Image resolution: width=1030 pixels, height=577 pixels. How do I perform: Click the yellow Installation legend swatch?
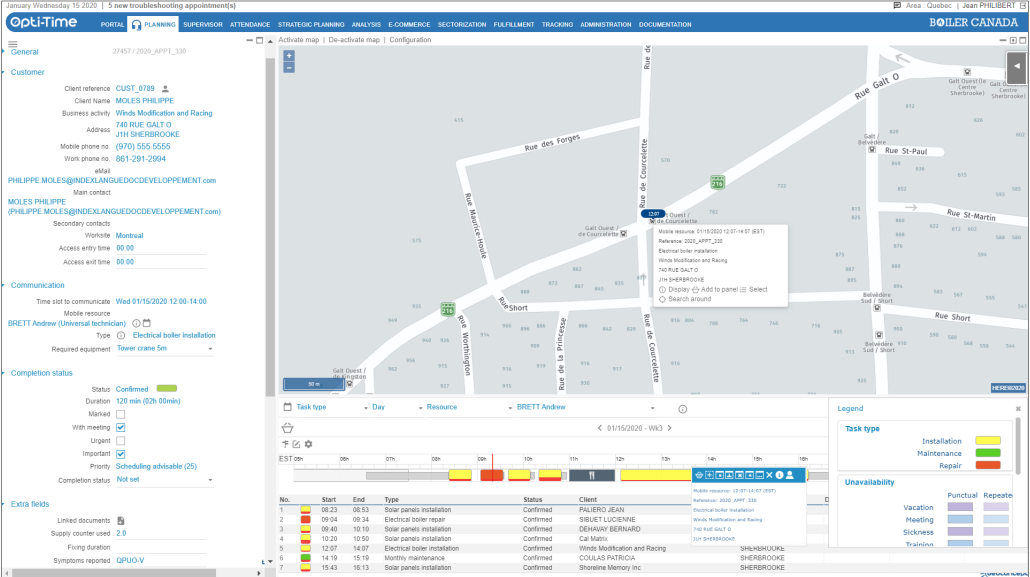click(988, 441)
